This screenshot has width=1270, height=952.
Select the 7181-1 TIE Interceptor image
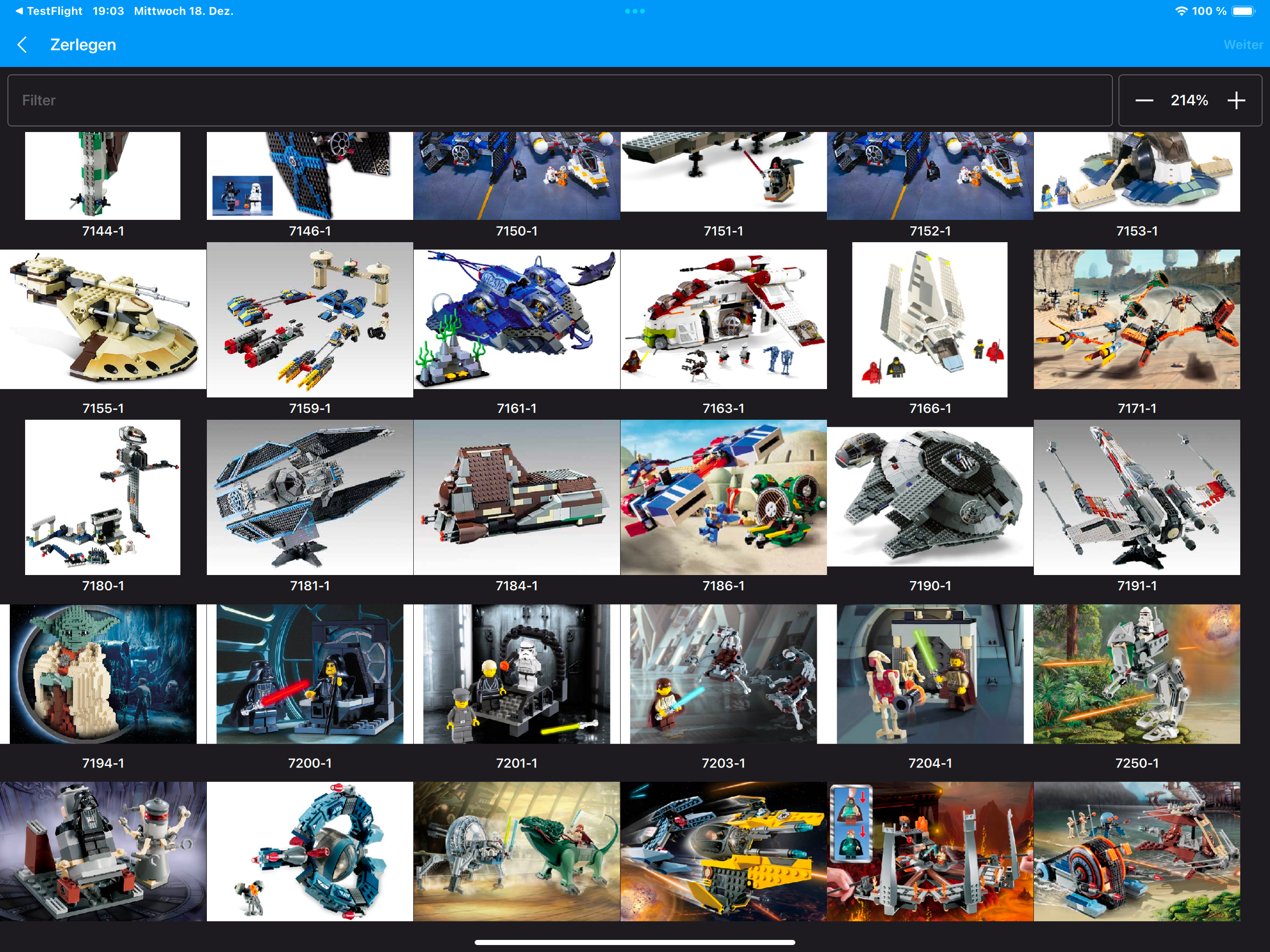[310, 497]
